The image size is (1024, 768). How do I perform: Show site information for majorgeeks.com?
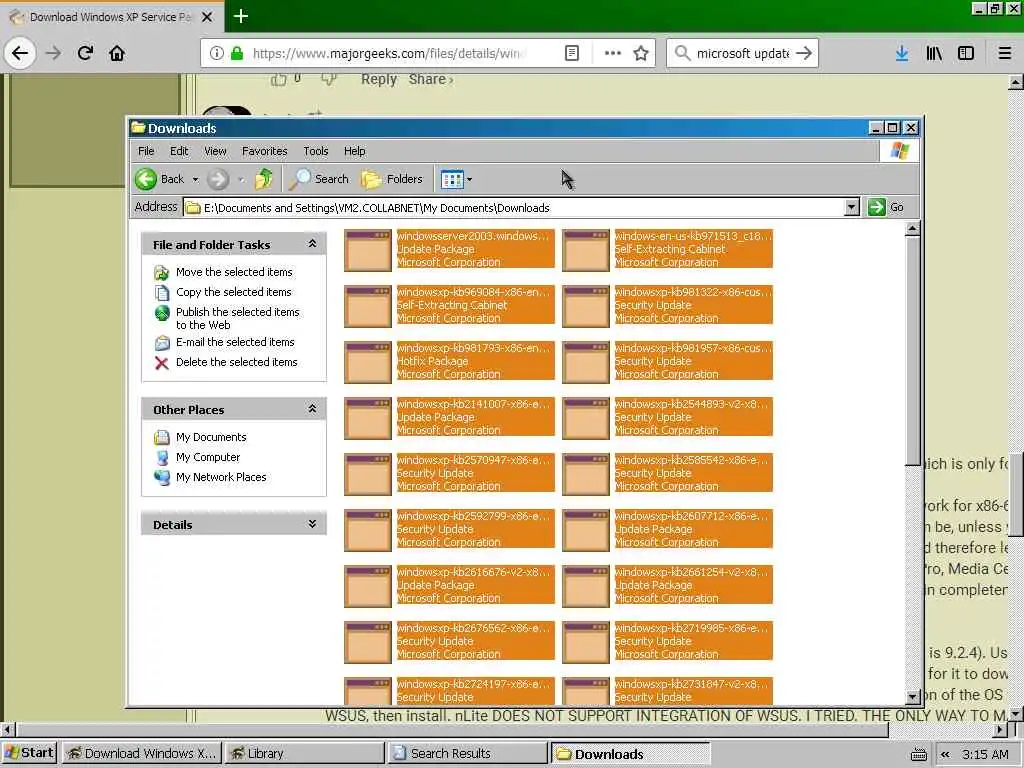[217, 53]
